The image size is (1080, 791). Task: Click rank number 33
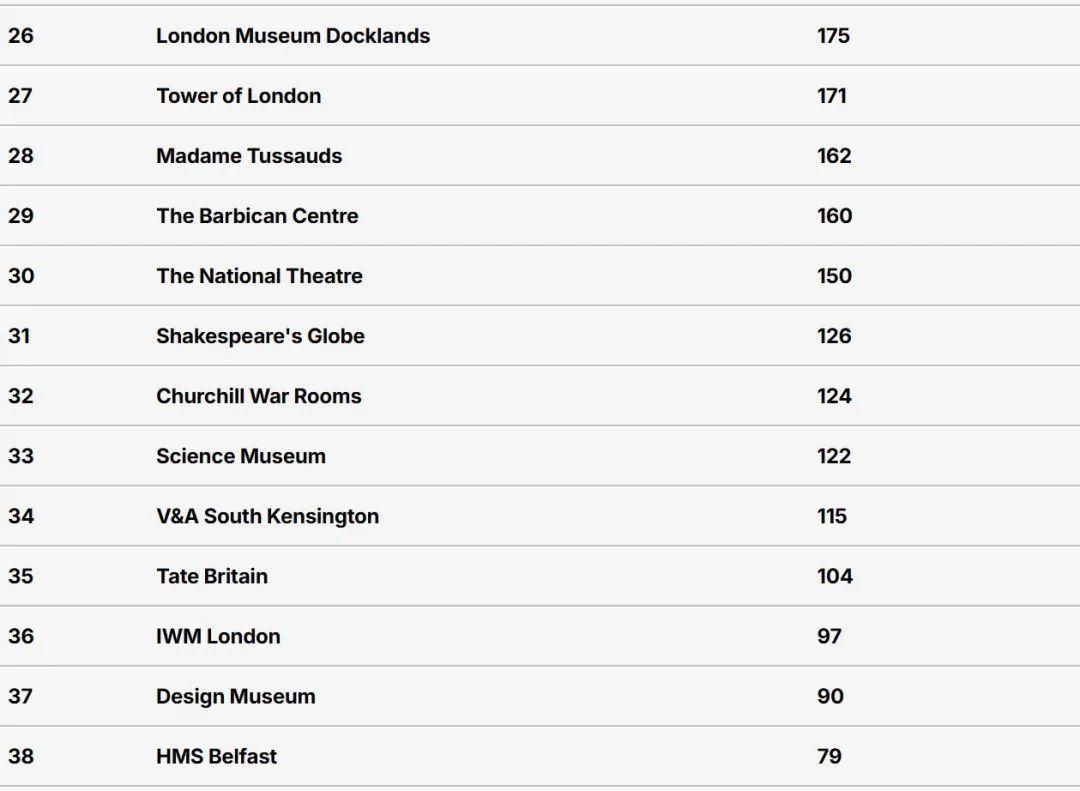21,456
